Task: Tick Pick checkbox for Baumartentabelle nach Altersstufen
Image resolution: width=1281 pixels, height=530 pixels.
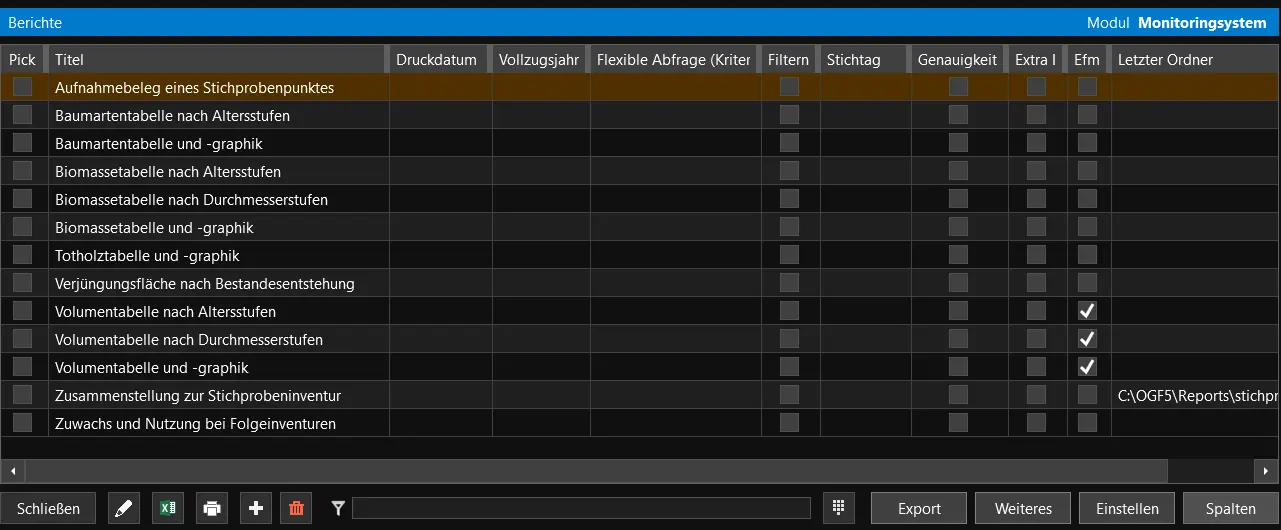Action: point(23,115)
